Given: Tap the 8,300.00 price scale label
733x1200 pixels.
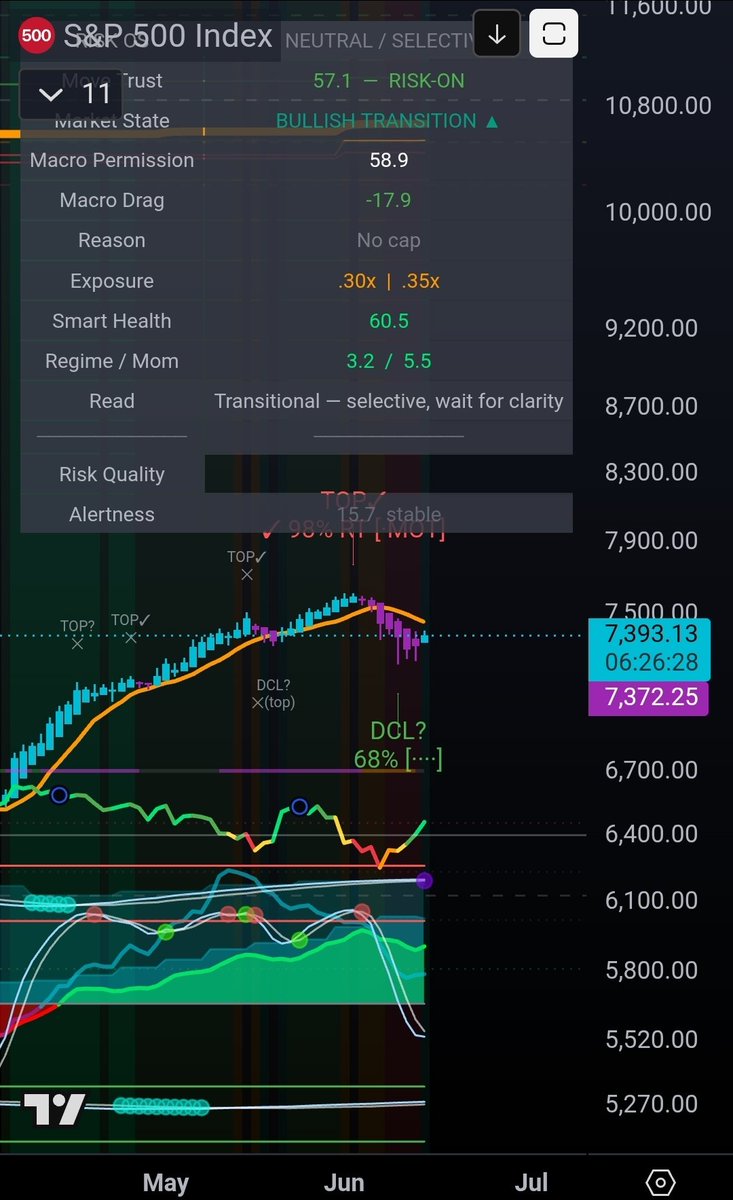Looking at the screenshot, I should click(651, 472).
